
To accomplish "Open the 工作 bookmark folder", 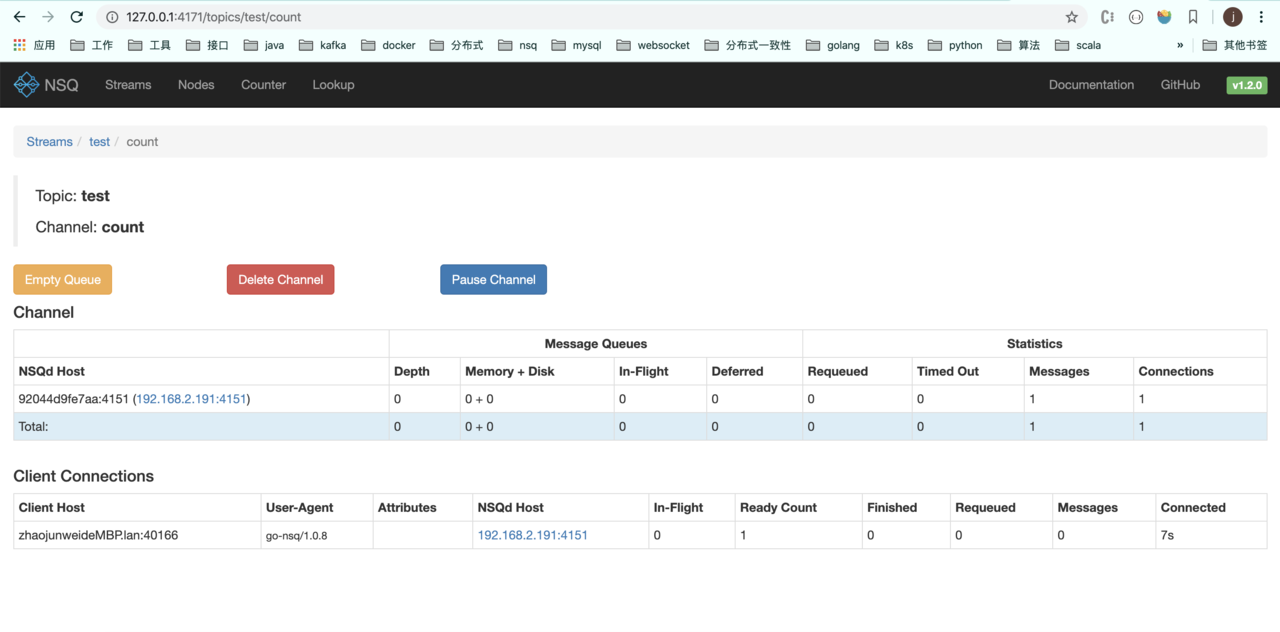I will click(91, 45).
